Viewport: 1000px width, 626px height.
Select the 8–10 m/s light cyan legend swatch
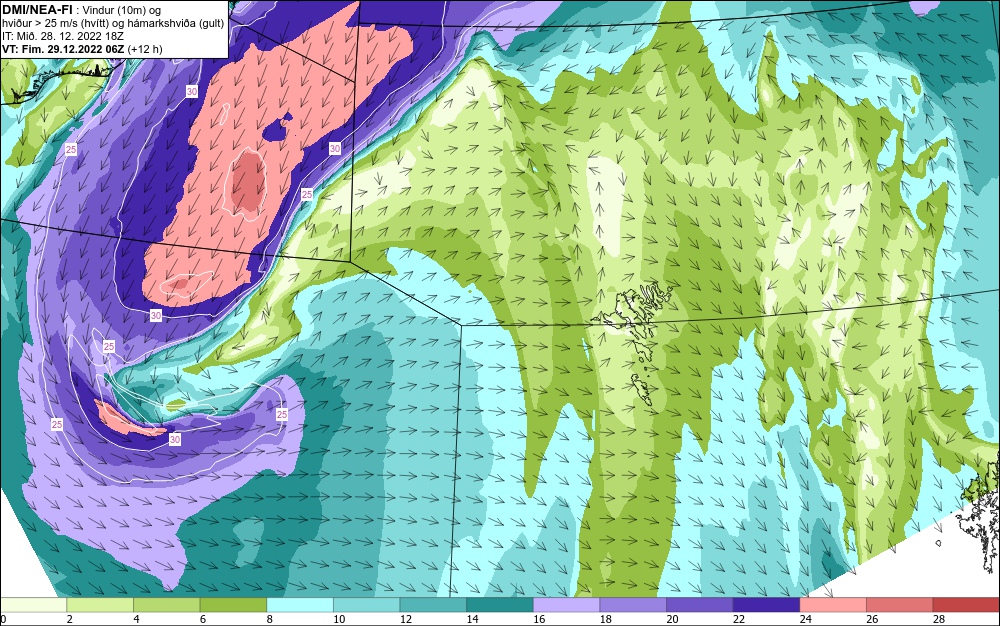click(x=300, y=605)
